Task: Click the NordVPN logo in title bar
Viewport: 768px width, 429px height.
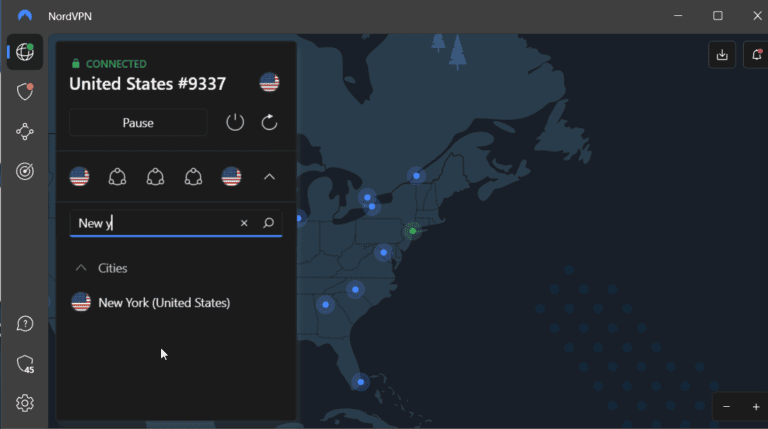Action: (x=24, y=16)
